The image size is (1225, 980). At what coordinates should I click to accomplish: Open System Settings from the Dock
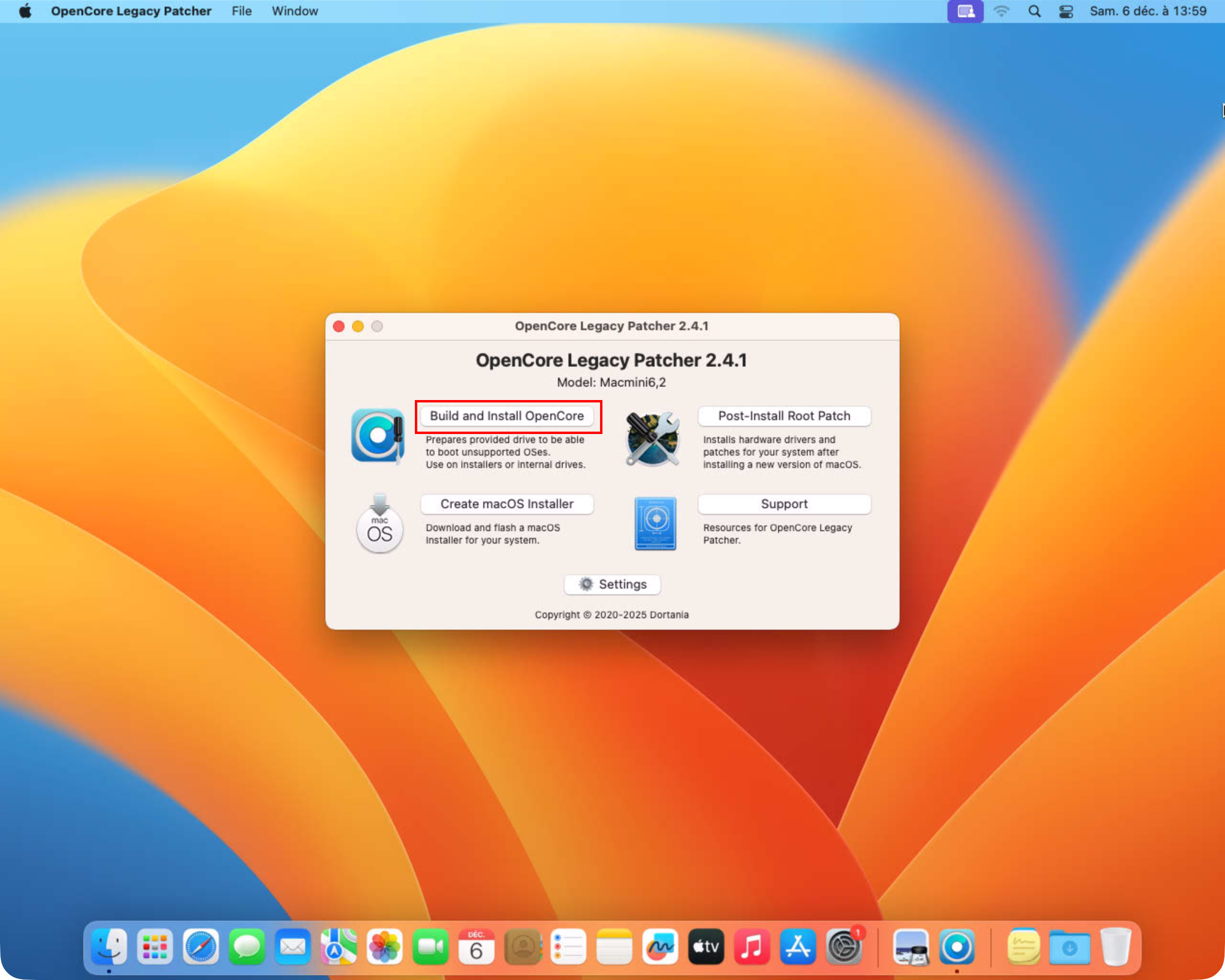click(843, 947)
